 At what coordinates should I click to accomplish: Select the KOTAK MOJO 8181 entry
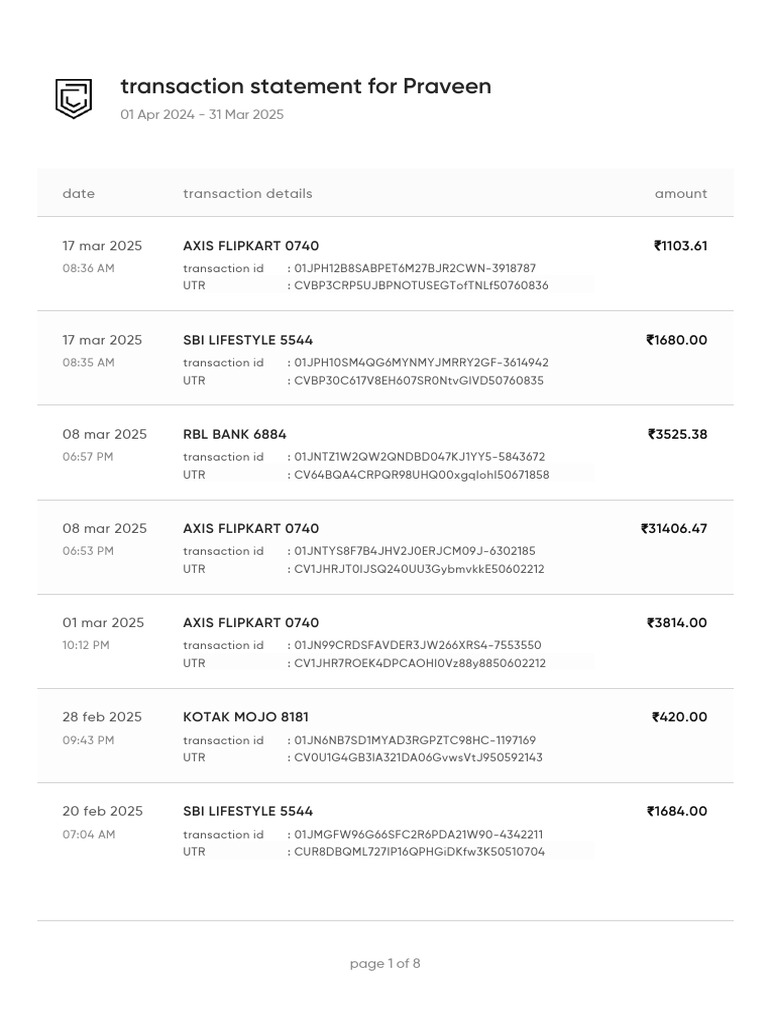click(385, 735)
